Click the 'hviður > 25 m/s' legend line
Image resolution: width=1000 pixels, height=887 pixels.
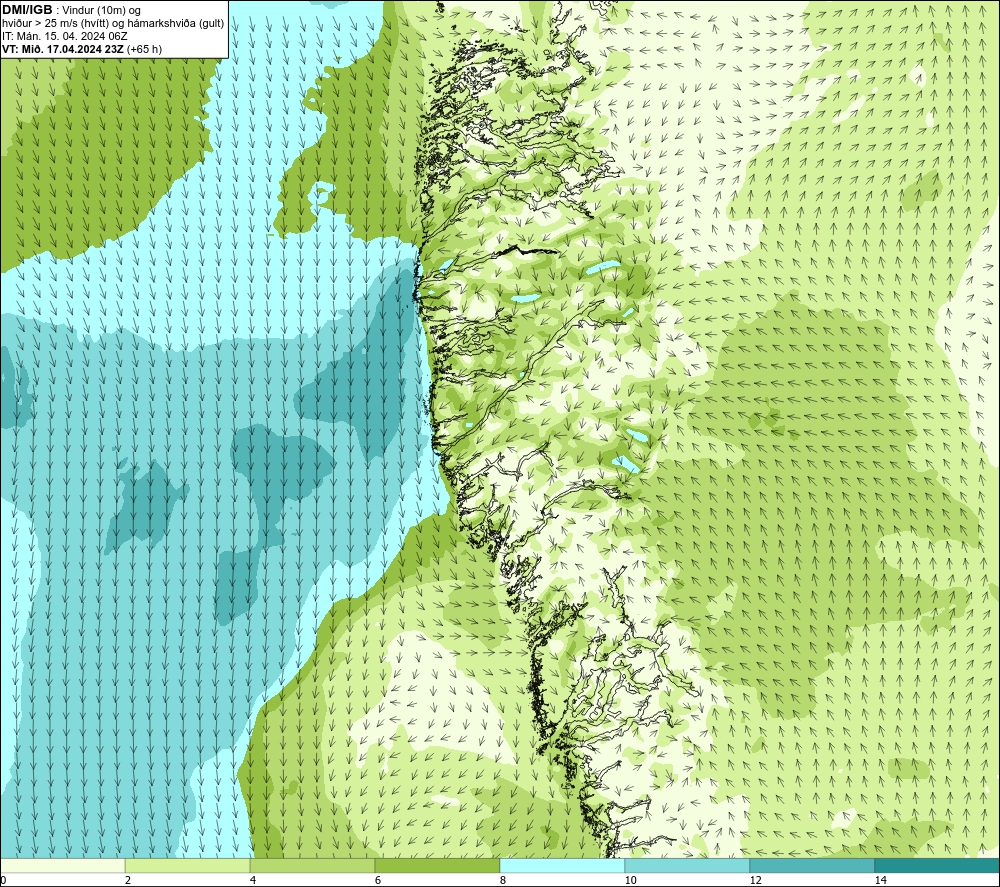113,24
